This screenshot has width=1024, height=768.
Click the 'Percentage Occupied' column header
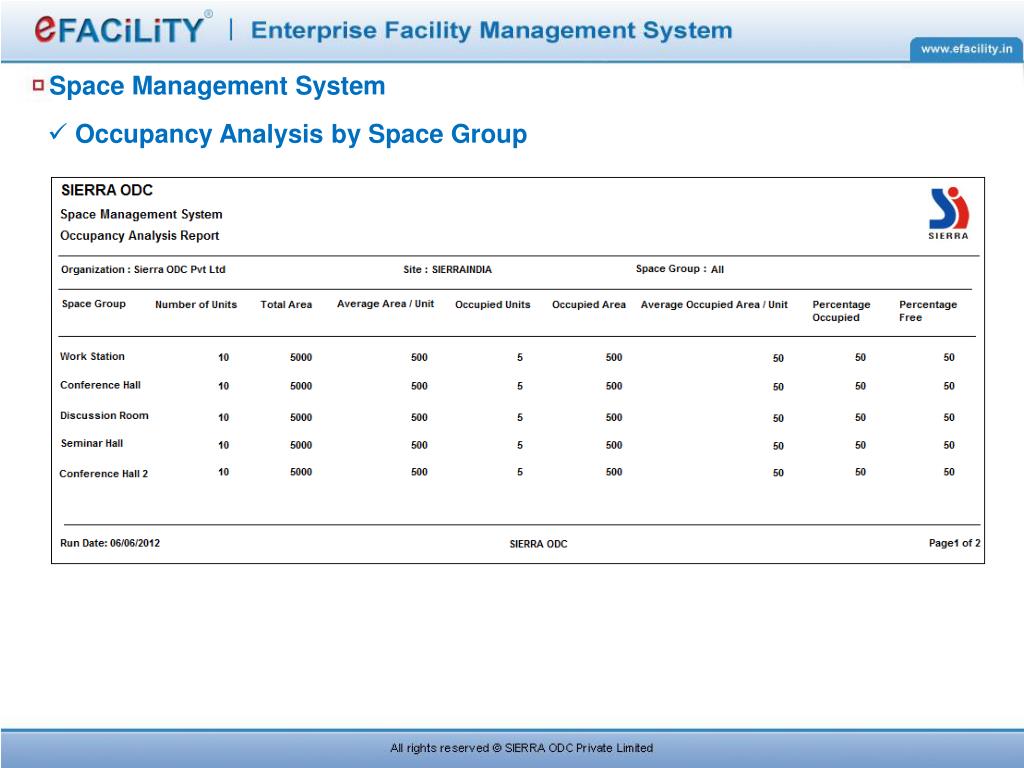click(841, 311)
